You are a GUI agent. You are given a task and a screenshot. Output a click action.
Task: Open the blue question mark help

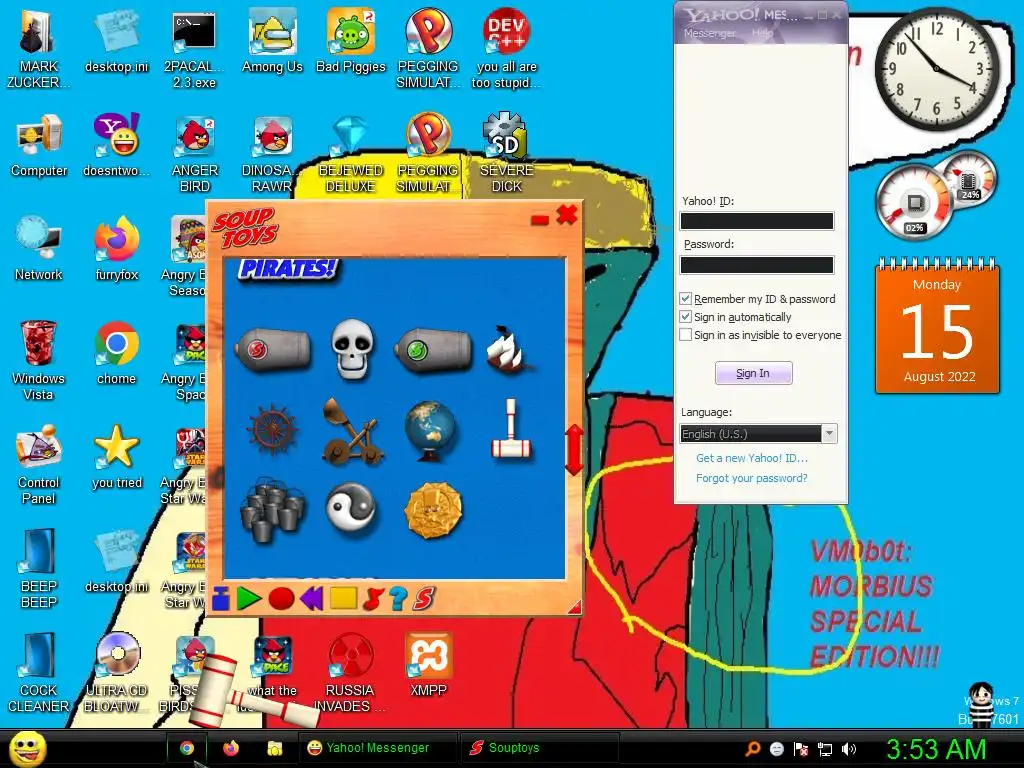[x=398, y=598]
